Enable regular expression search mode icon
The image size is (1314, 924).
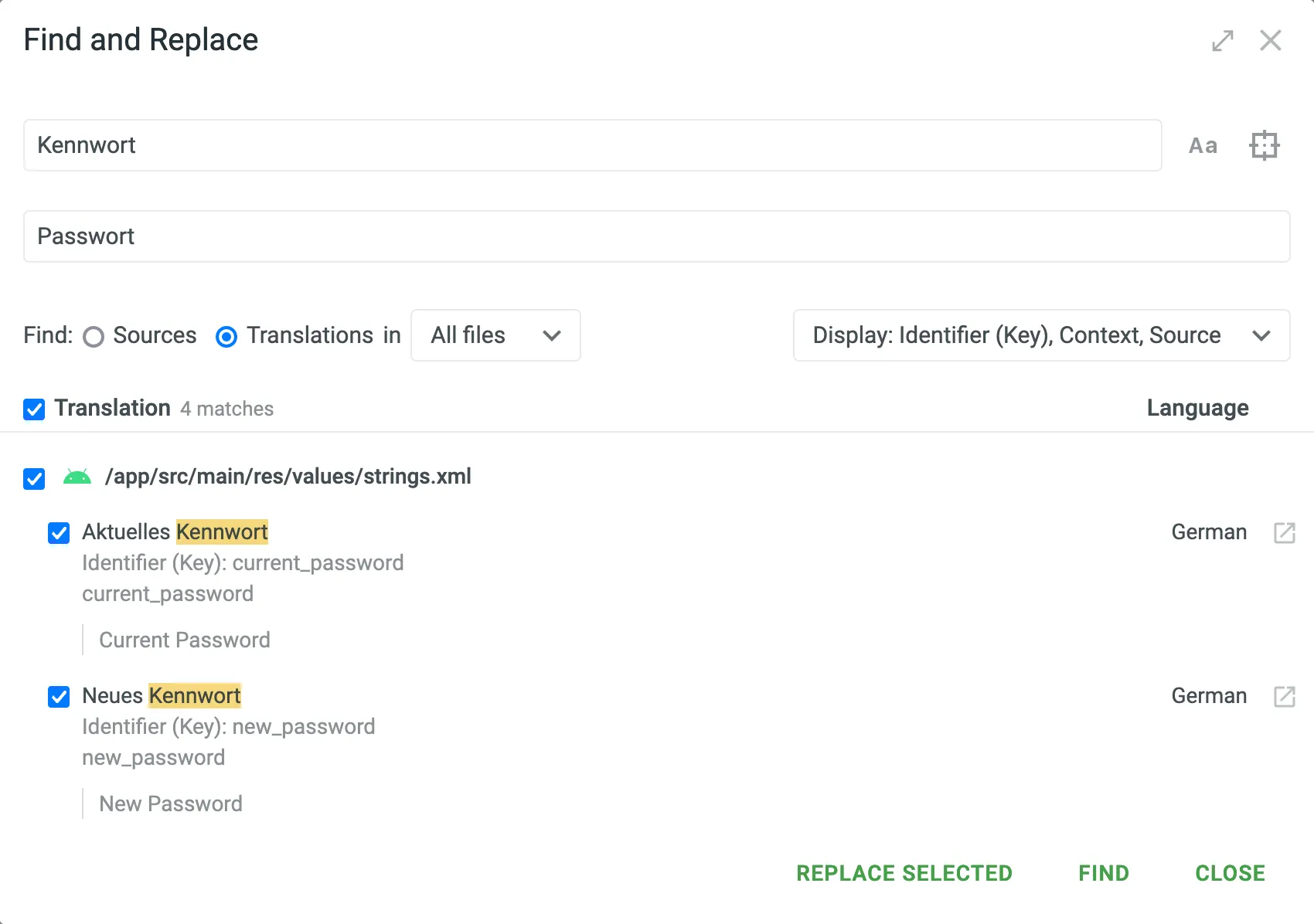tap(1264, 144)
